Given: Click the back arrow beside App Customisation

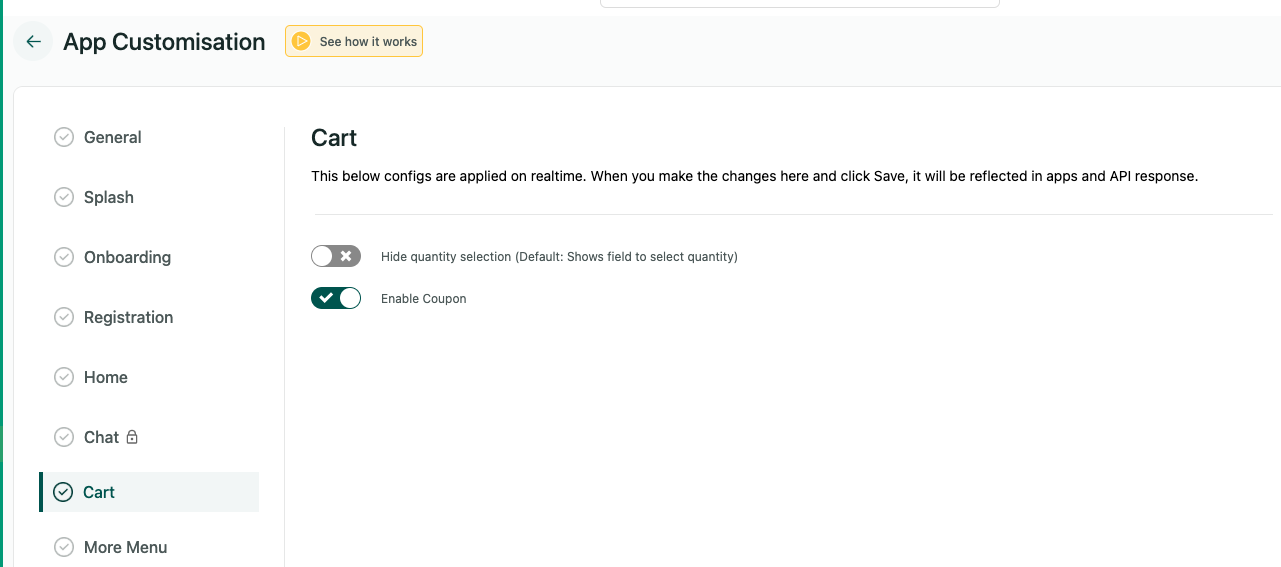Looking at the screenshot, I should pos(33,42).
